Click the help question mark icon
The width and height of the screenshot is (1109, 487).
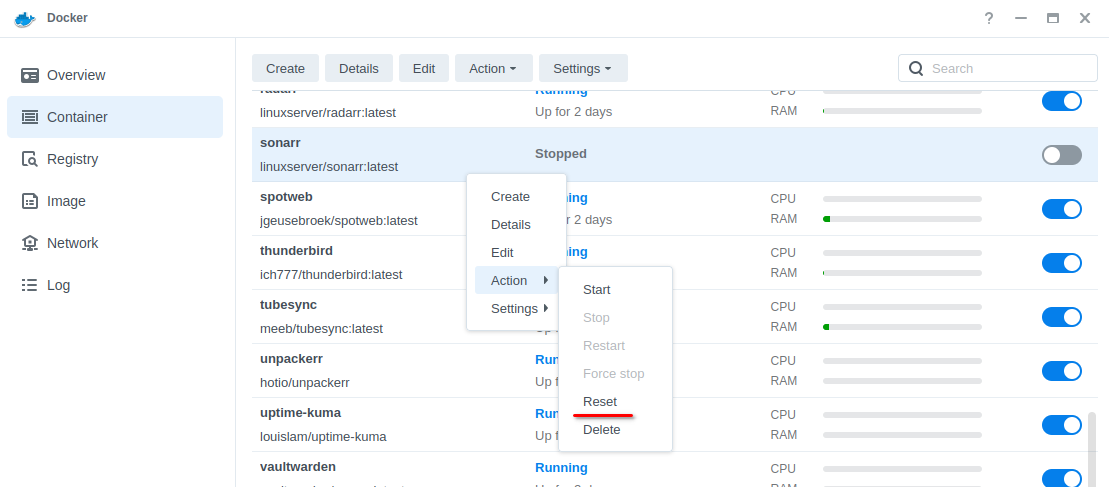pos(988,18)
